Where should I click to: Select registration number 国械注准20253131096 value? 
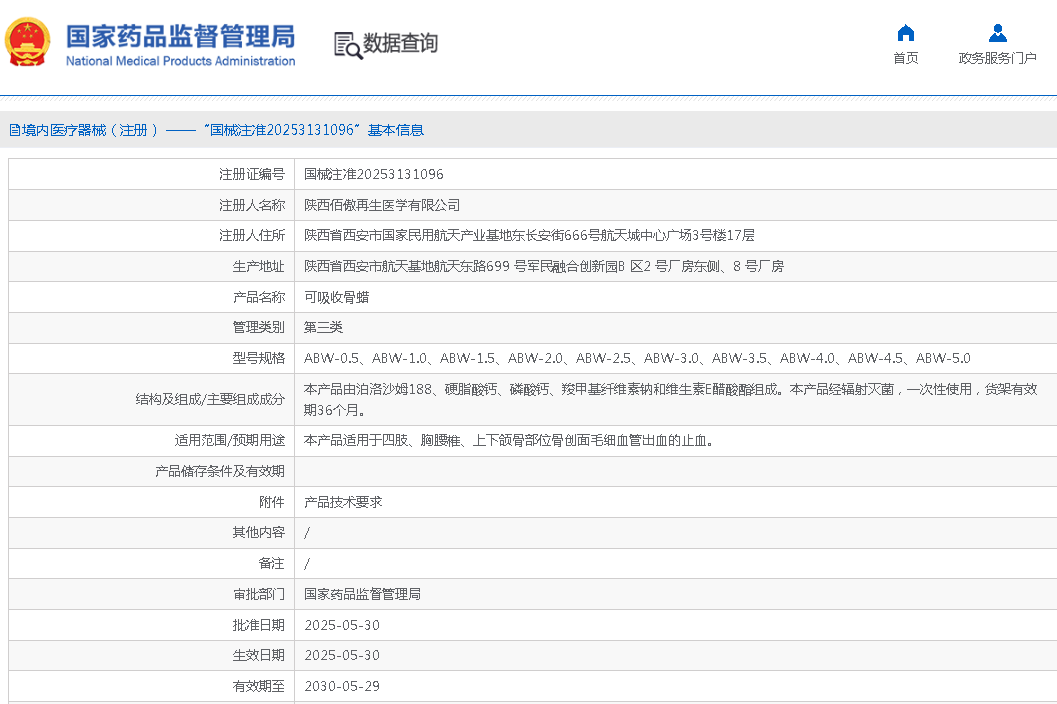[373, 174]
